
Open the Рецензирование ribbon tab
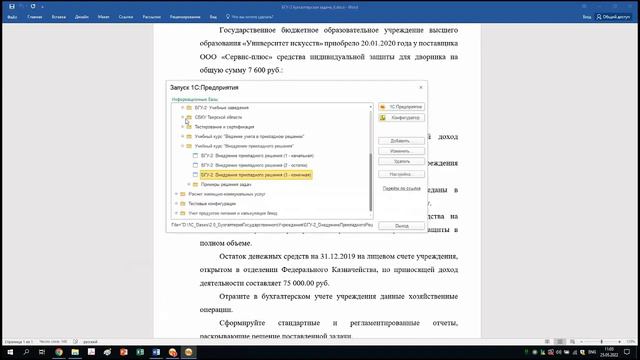[x=185, y=17]
